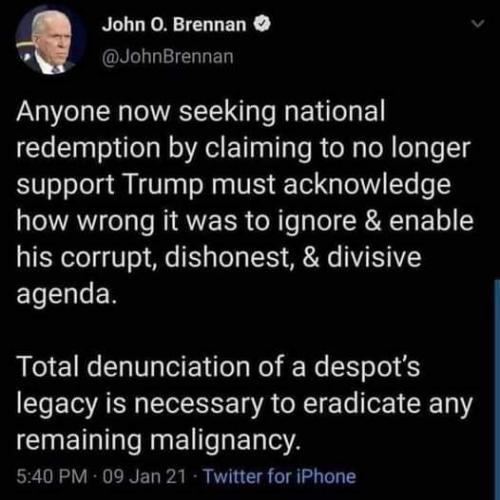Image resolution: width=500 pixels, height=500 pixels.
Task: Select the 09 Jan 21 date
Action: (x=144, y=476)
